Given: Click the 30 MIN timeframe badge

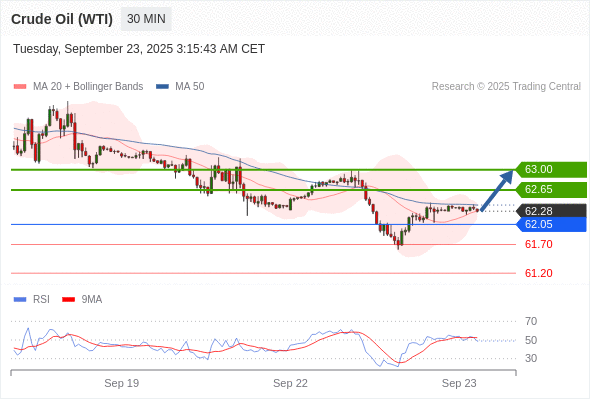Looking at the screenshot, I should (x=146, y=19).
